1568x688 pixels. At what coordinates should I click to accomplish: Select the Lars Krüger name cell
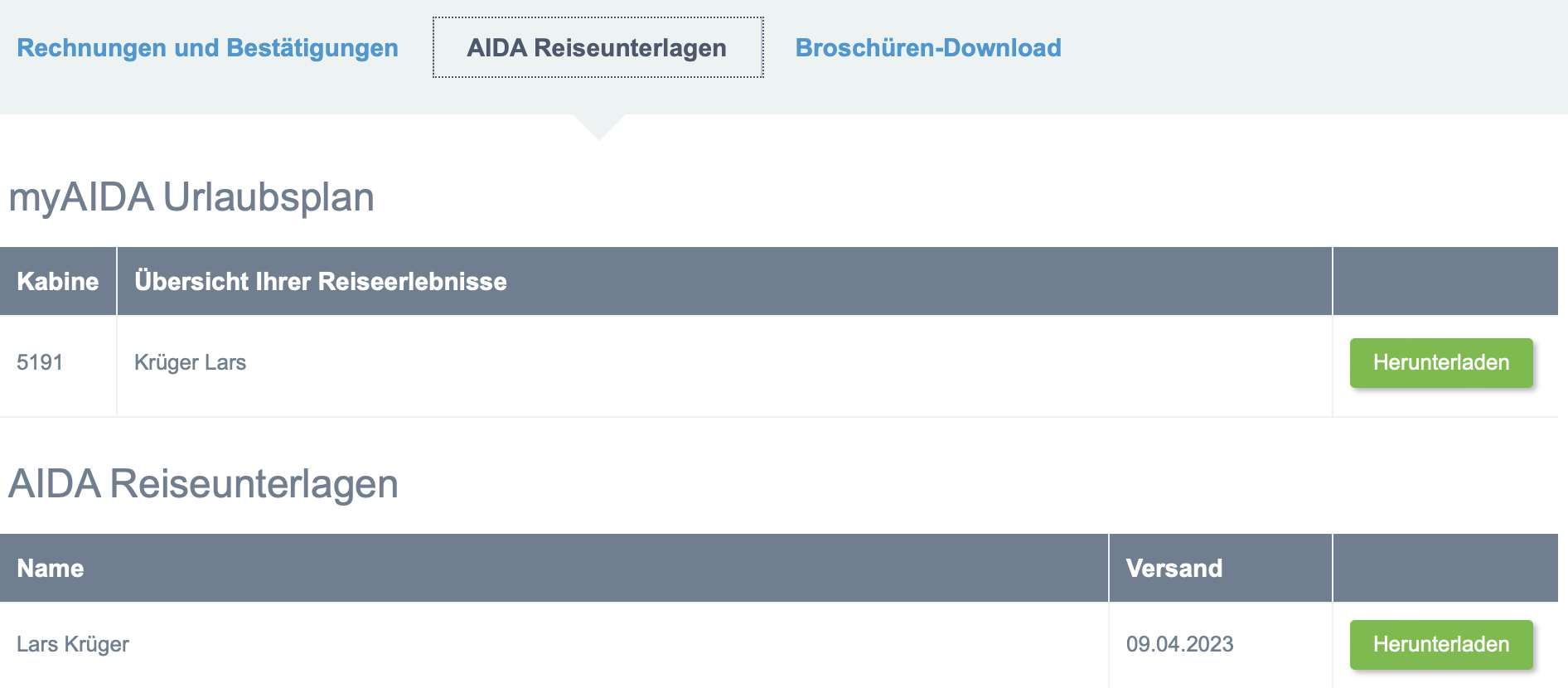pos(73,645)
